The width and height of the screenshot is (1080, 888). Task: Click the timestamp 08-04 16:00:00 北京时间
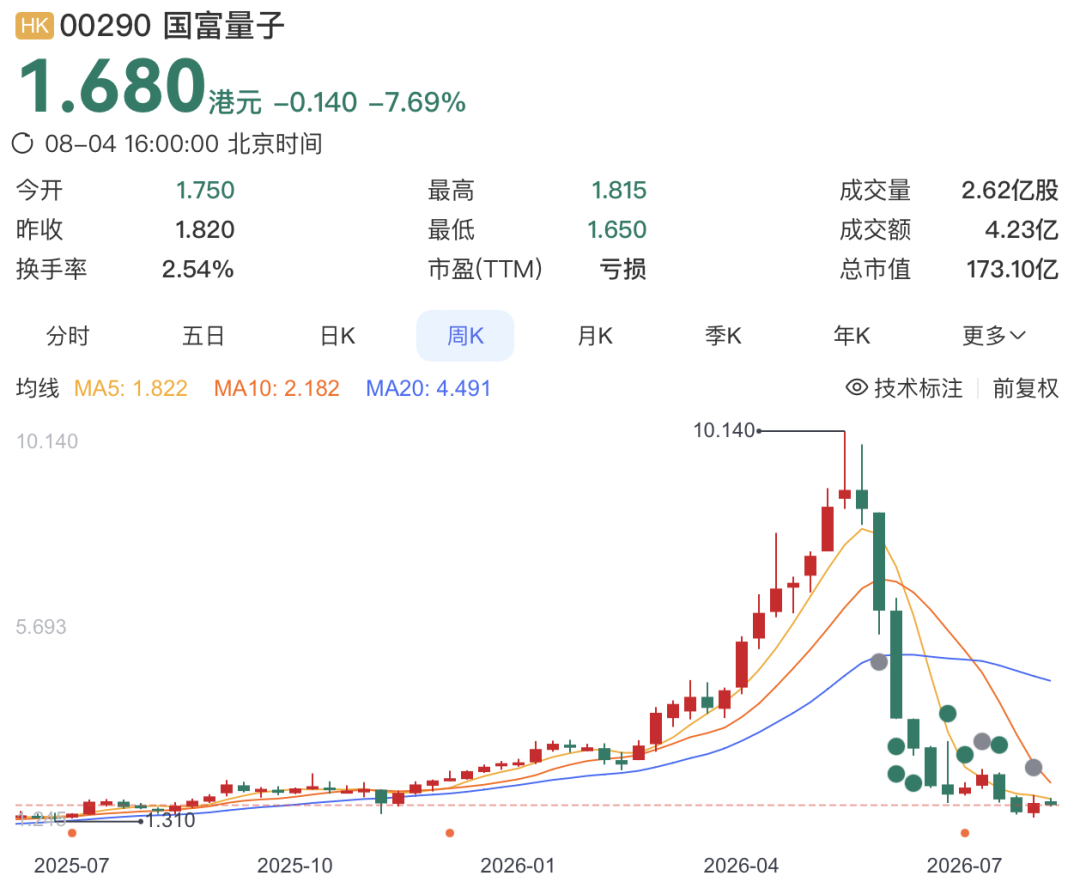click(x=184, y=143)
